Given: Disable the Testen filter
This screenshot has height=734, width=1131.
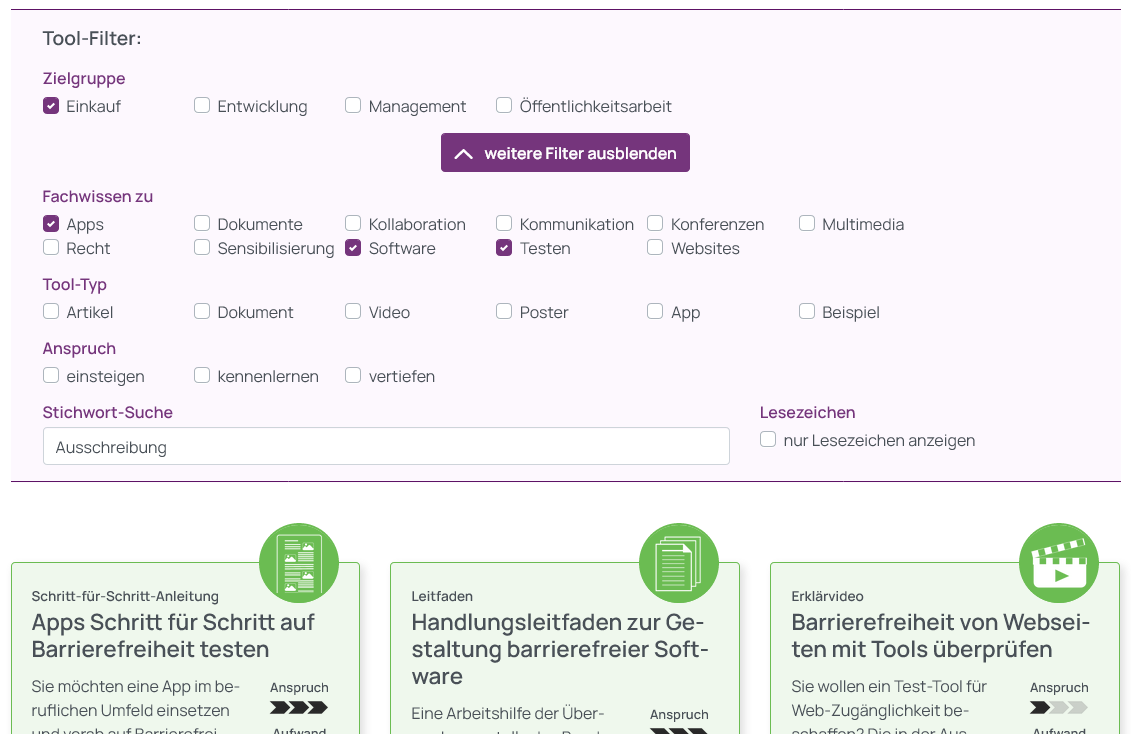Looking at the screenshot, I should 504,248.
